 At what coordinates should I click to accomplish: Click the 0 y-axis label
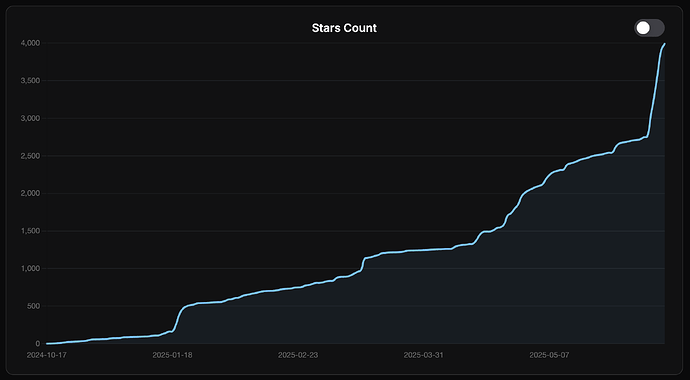click(x=38, y=343)
